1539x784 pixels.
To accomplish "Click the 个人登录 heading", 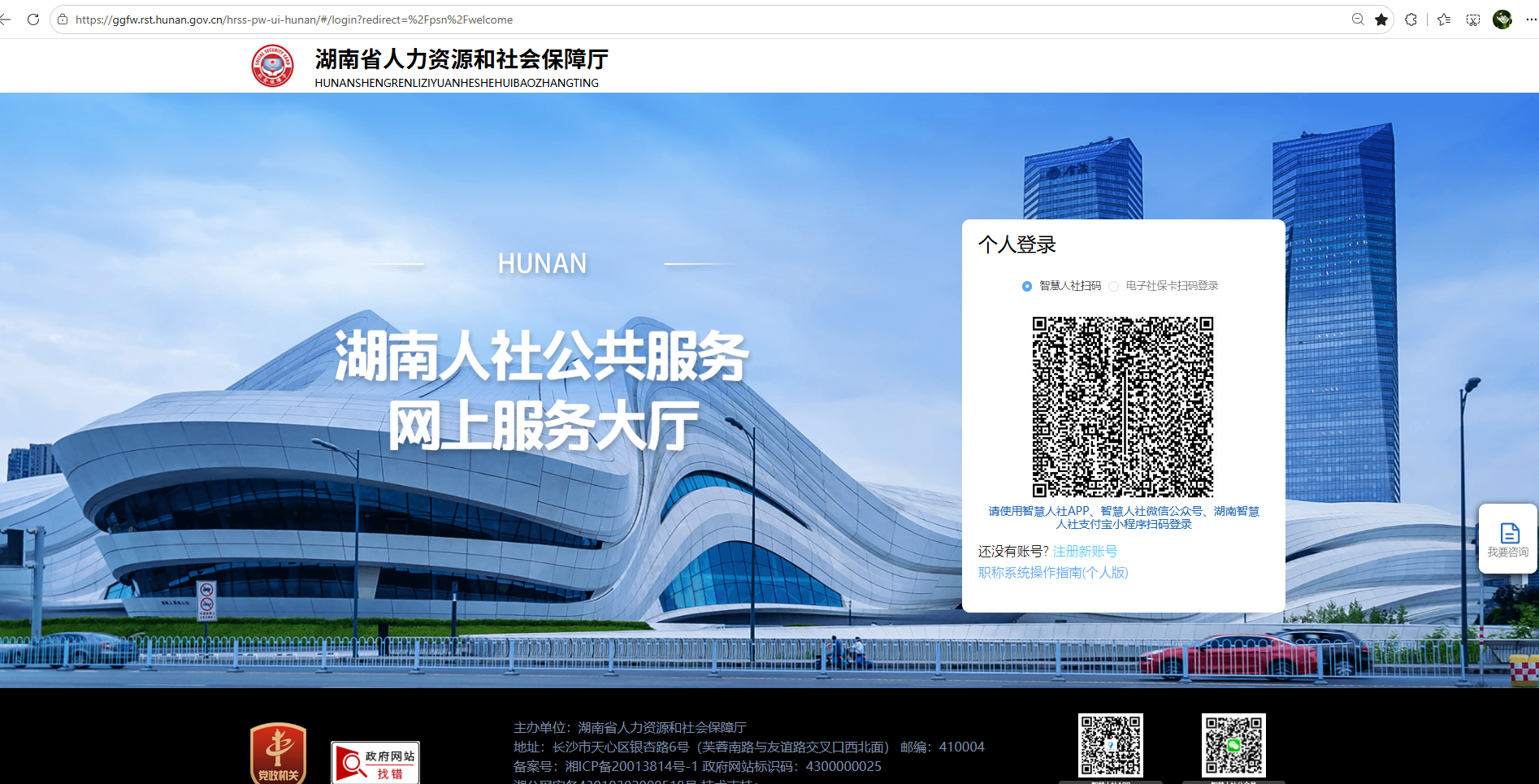I will 1017,245.
